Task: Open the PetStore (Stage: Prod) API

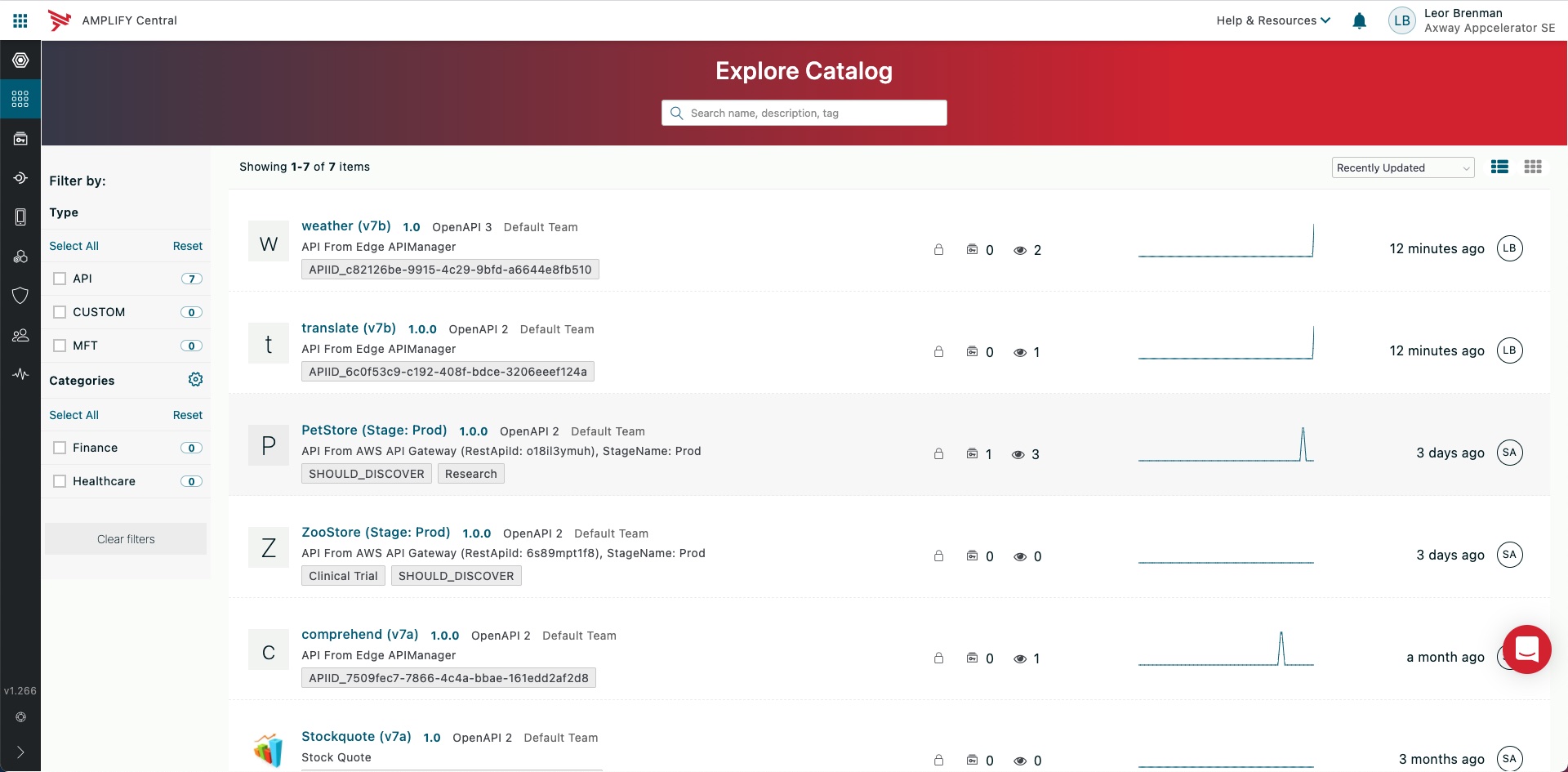Action: (374, 430)
